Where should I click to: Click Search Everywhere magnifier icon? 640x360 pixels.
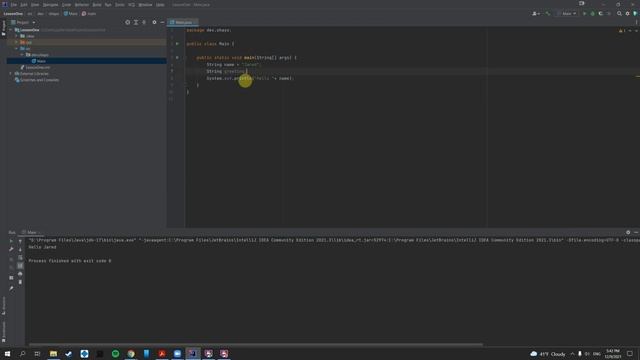pyautogui.click(x=619, y=13)
